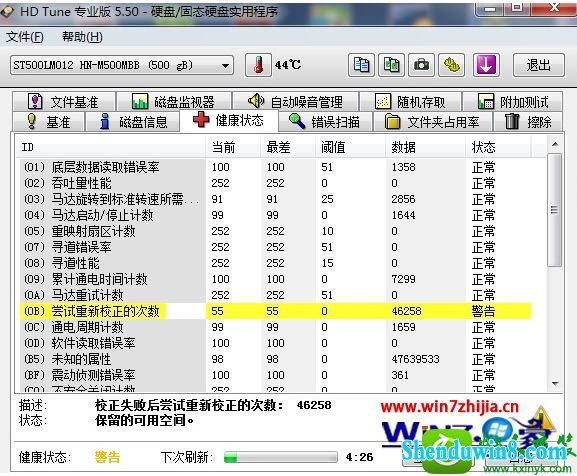Click data value 1358 in row 01
The image size is (577, 476).
(403, 167)
